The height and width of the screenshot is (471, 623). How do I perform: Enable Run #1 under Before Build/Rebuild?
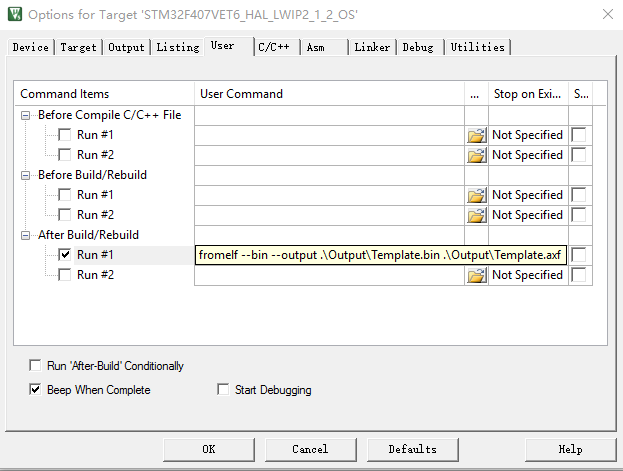(x=65, y=195)
